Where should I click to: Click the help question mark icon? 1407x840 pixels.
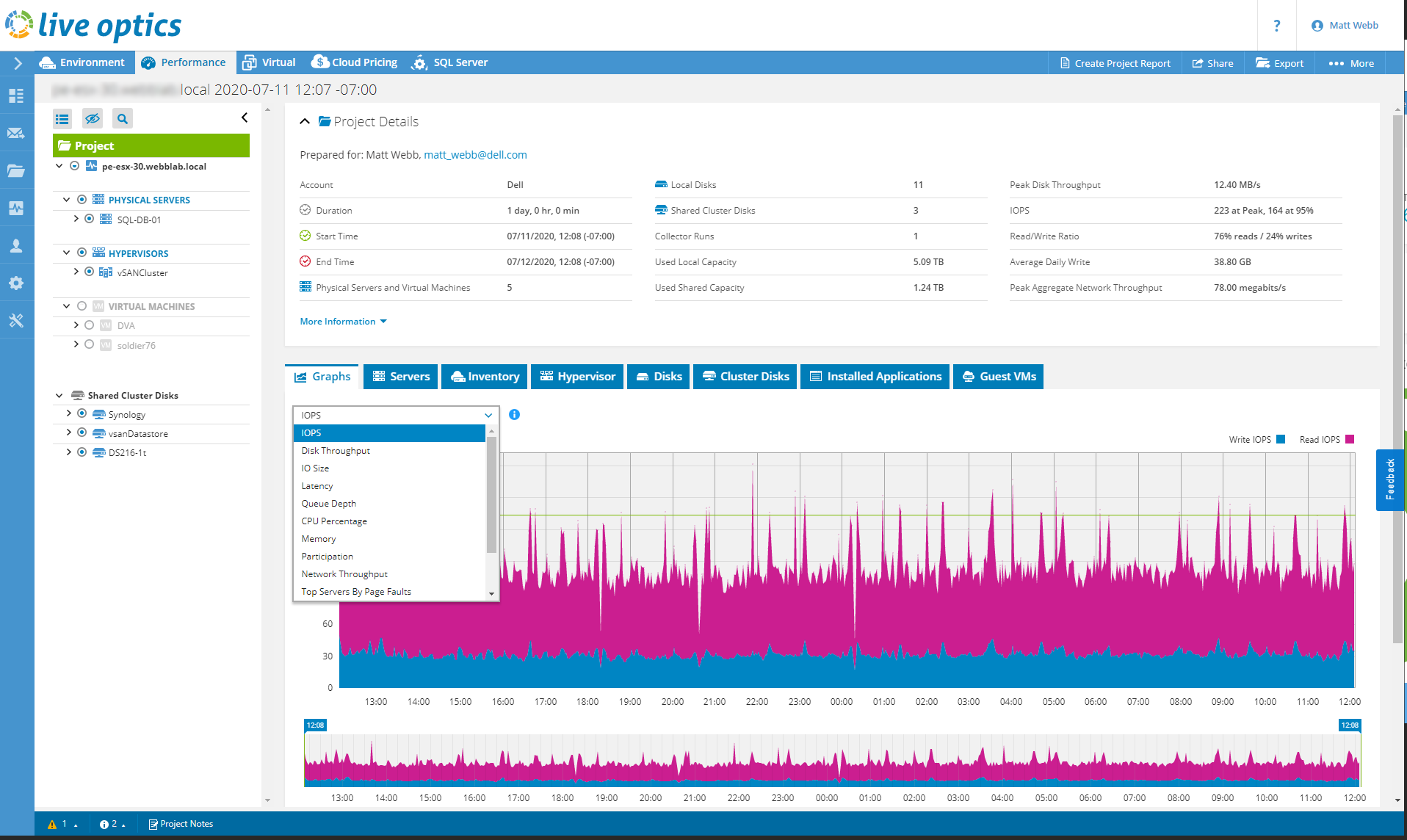click(1276, 26)
